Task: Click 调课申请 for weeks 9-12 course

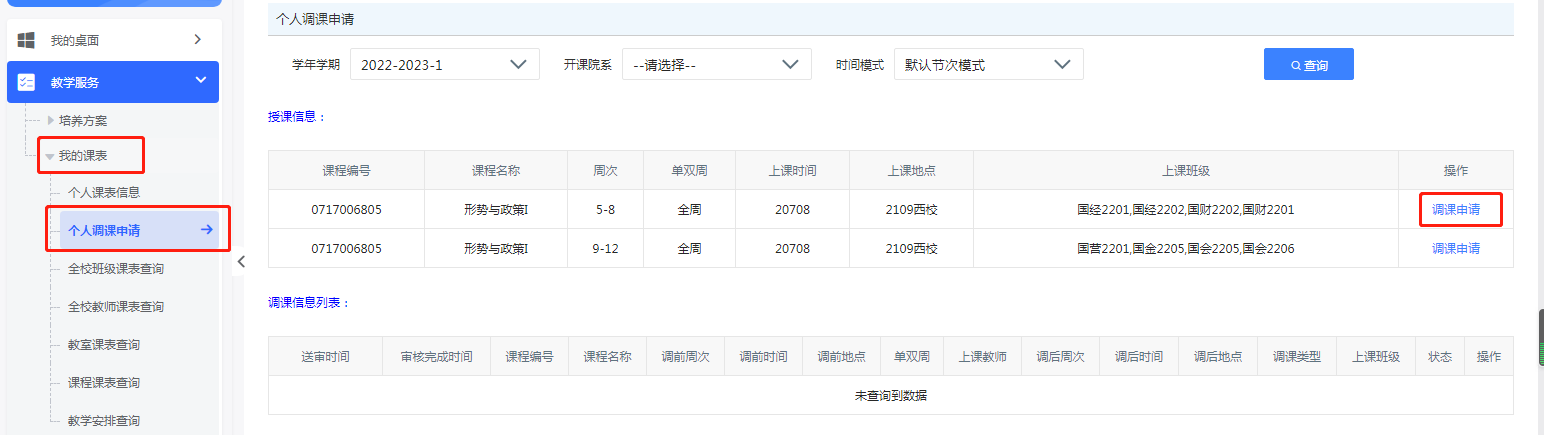Action: [1455, 248]
